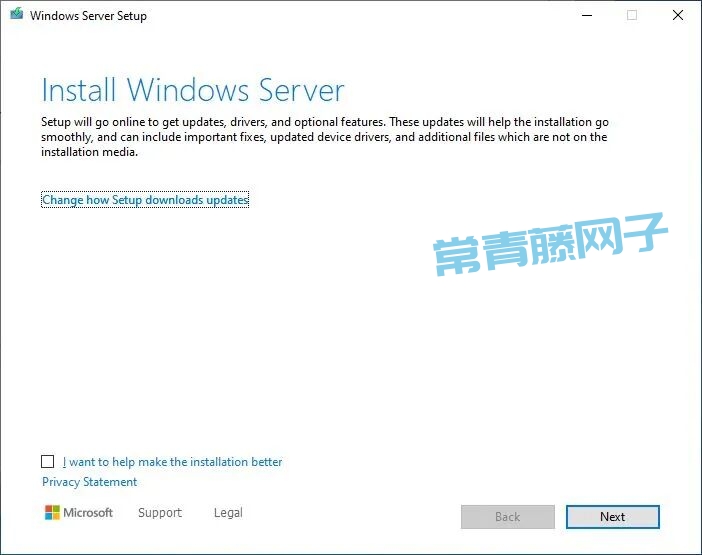Enable the help make installation better checkbox
702x555 pixels.
[48, 462]
